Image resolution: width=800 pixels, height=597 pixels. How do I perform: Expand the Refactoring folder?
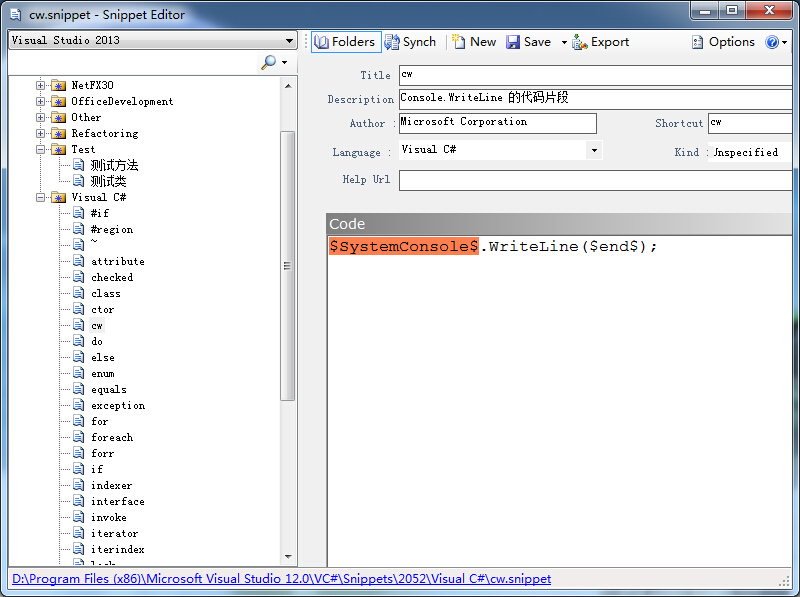click(40, 133)
